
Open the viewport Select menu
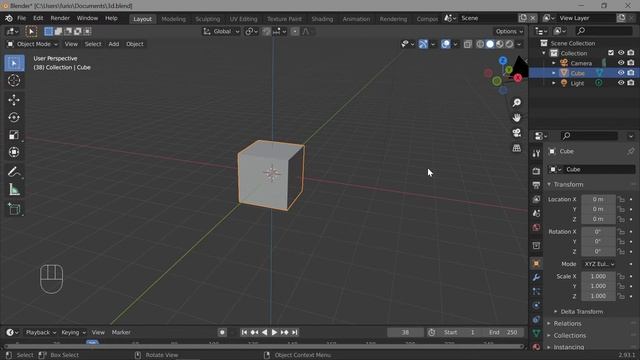[x=93, y=44]
